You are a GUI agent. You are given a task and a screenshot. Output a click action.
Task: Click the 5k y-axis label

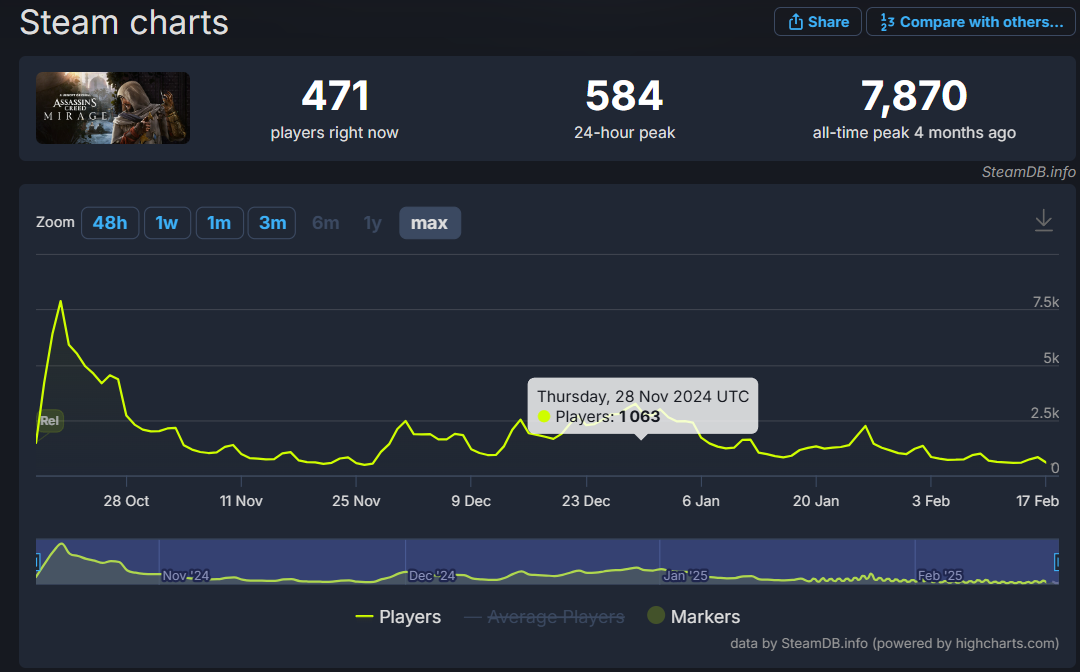tap(1051, 358)
